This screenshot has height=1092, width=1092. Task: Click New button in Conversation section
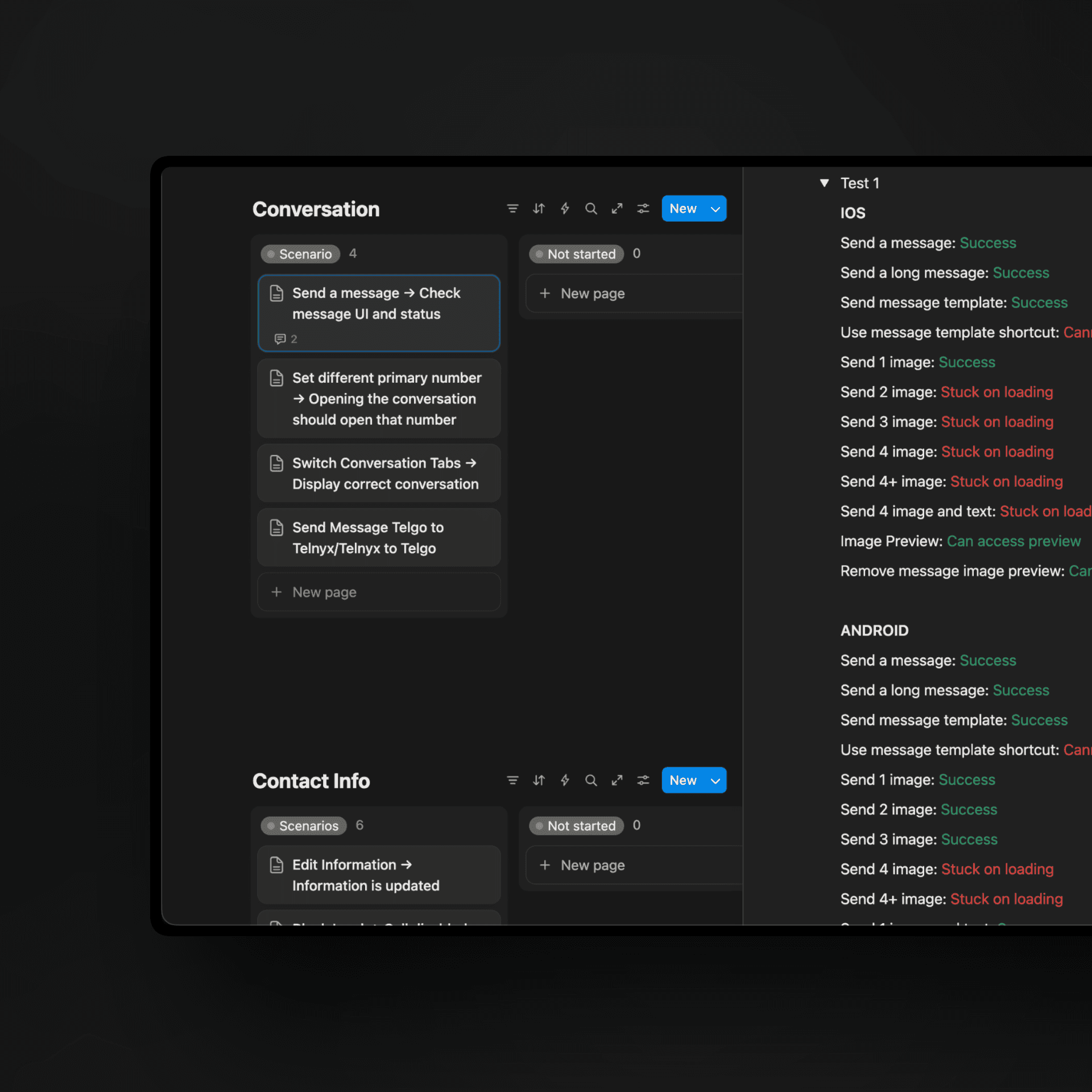682,209
